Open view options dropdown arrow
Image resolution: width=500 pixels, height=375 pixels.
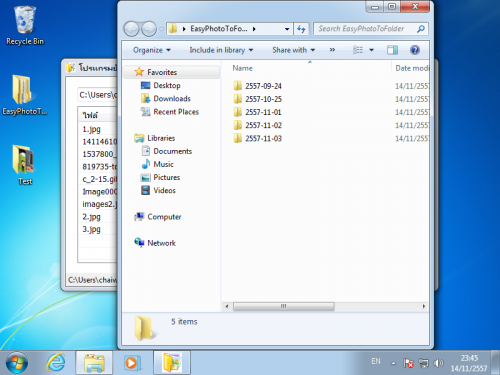coord(371,50)
